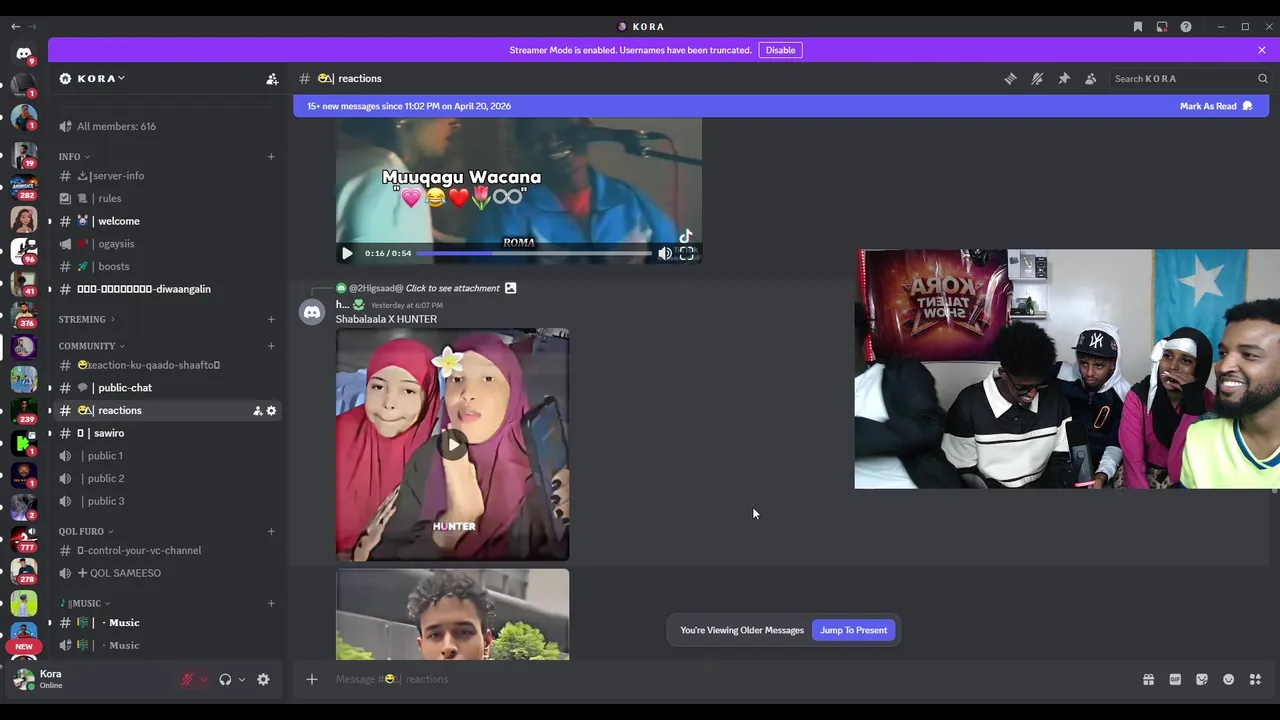Join the public 1 voice channel
1280x720 pixels.
click(x=168, y=456)
